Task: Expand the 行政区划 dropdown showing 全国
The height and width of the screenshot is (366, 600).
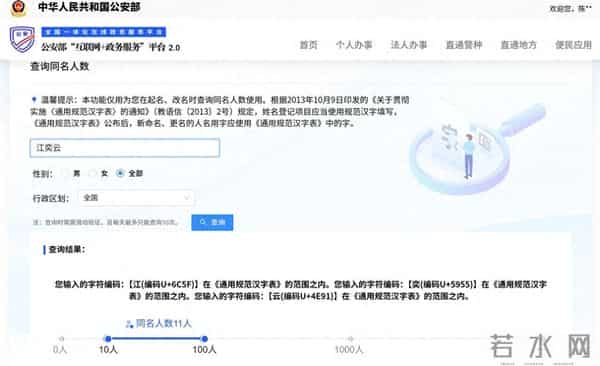Action: click(136, 198)
